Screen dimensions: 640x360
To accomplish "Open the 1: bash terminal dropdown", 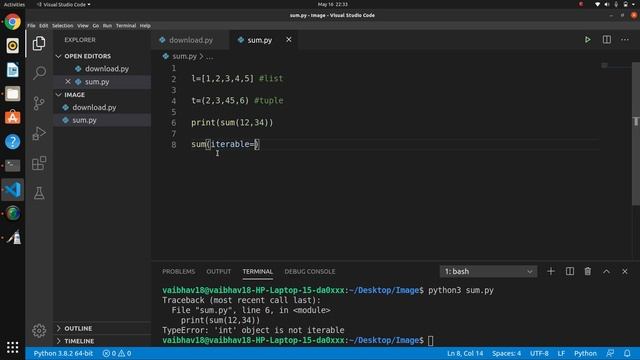I will [488, 271].
